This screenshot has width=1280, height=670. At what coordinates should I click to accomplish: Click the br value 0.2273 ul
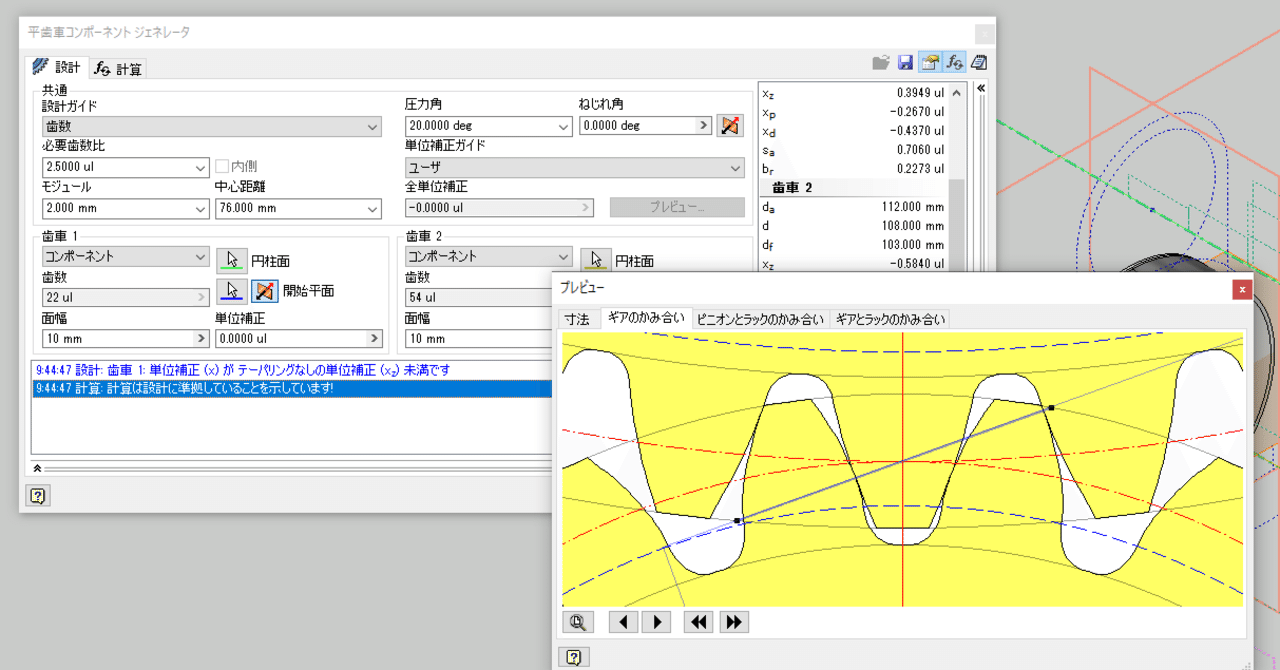[920, 168]
